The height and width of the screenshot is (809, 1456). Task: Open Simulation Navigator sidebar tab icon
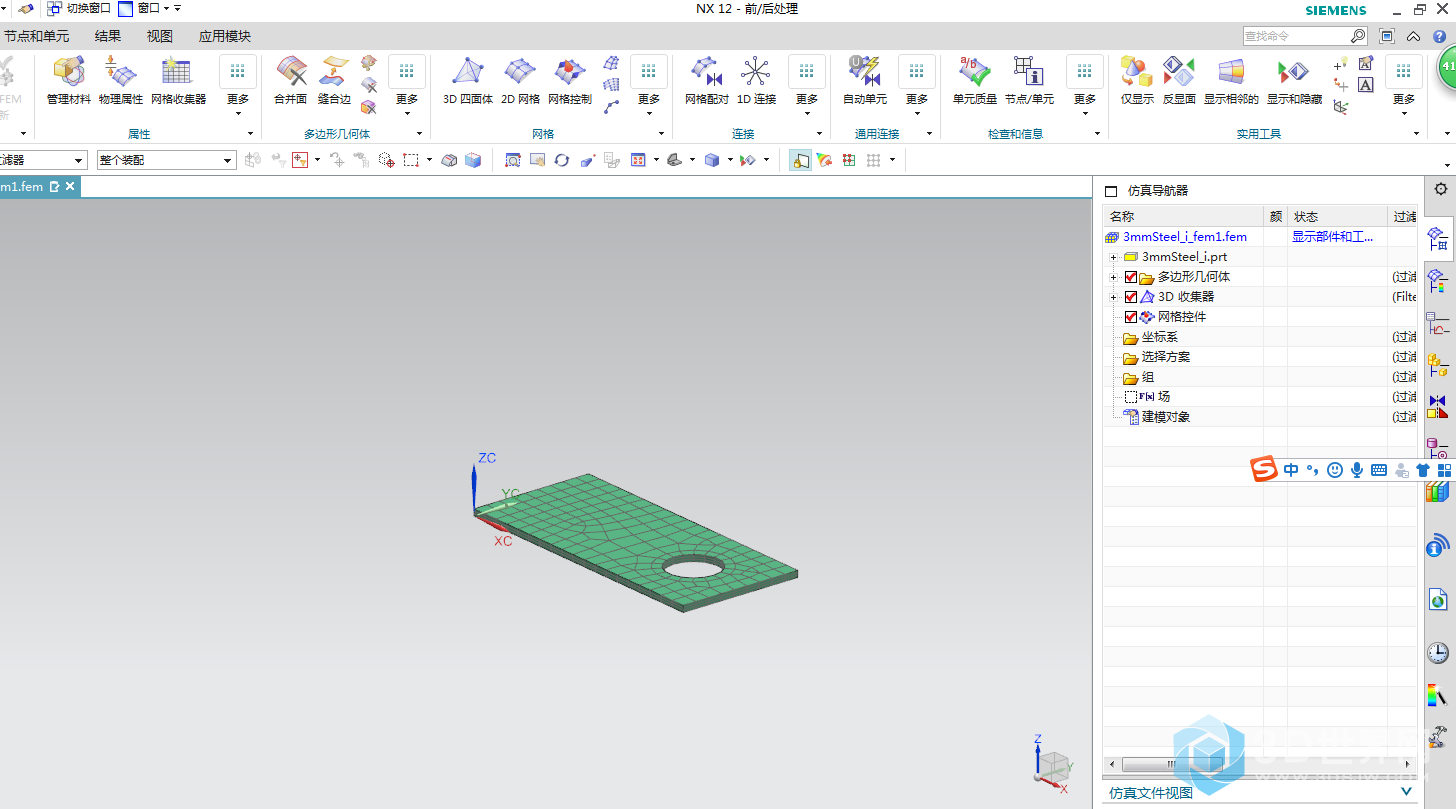(1438, 238)
